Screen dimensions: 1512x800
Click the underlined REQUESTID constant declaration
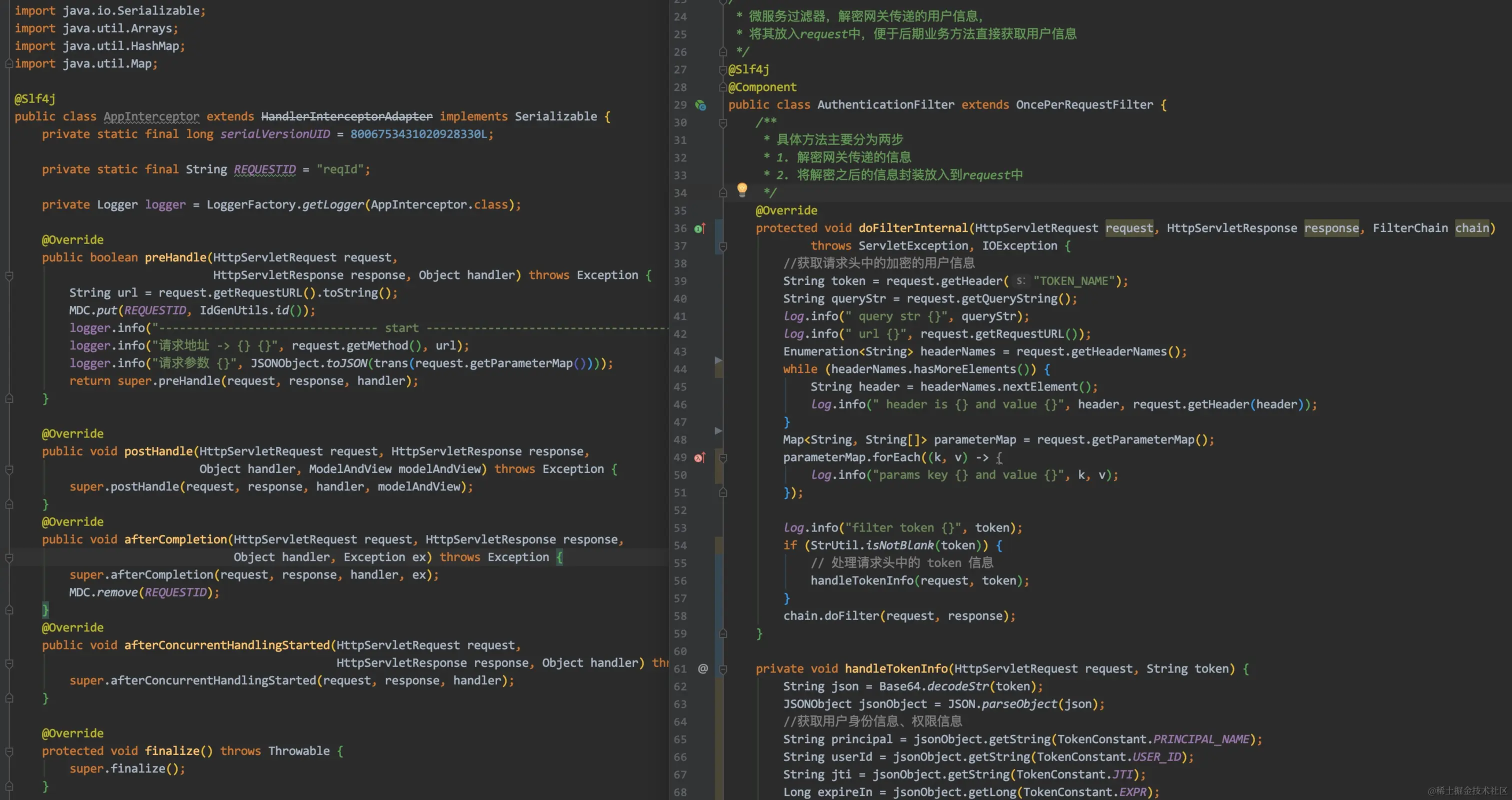264,169
